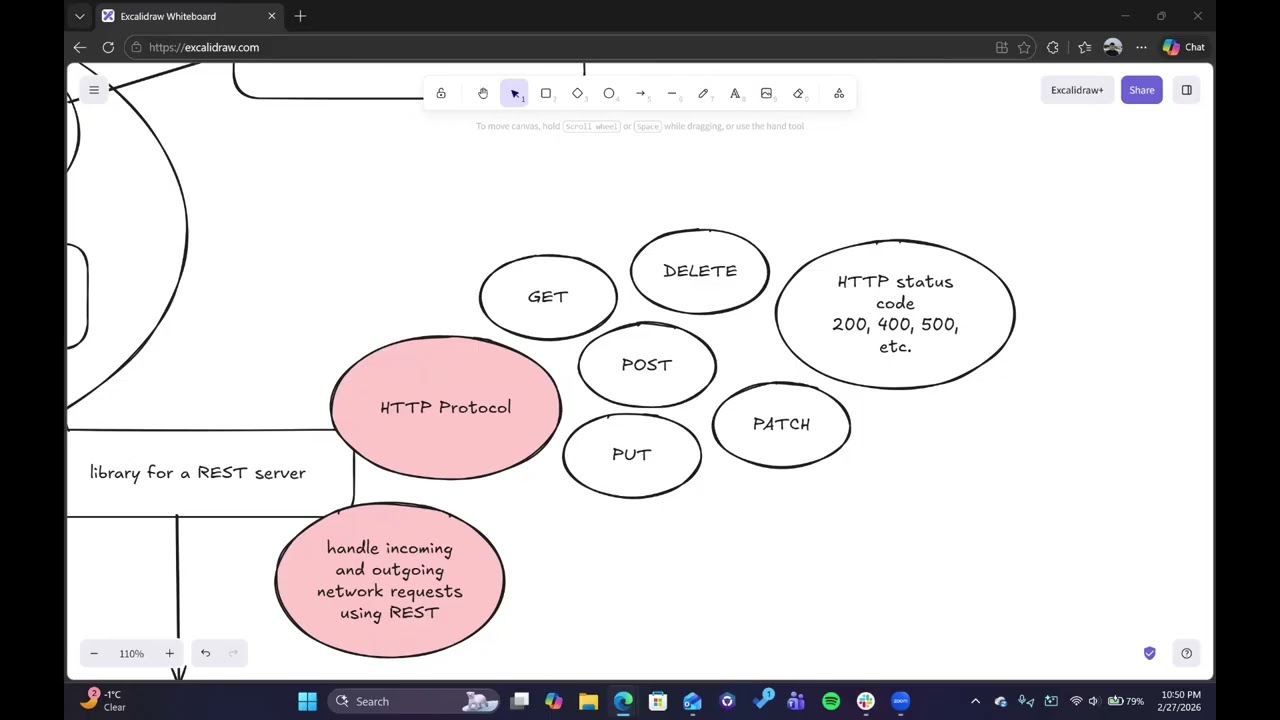Select the GET ellipse on canvas

(548, 297)
